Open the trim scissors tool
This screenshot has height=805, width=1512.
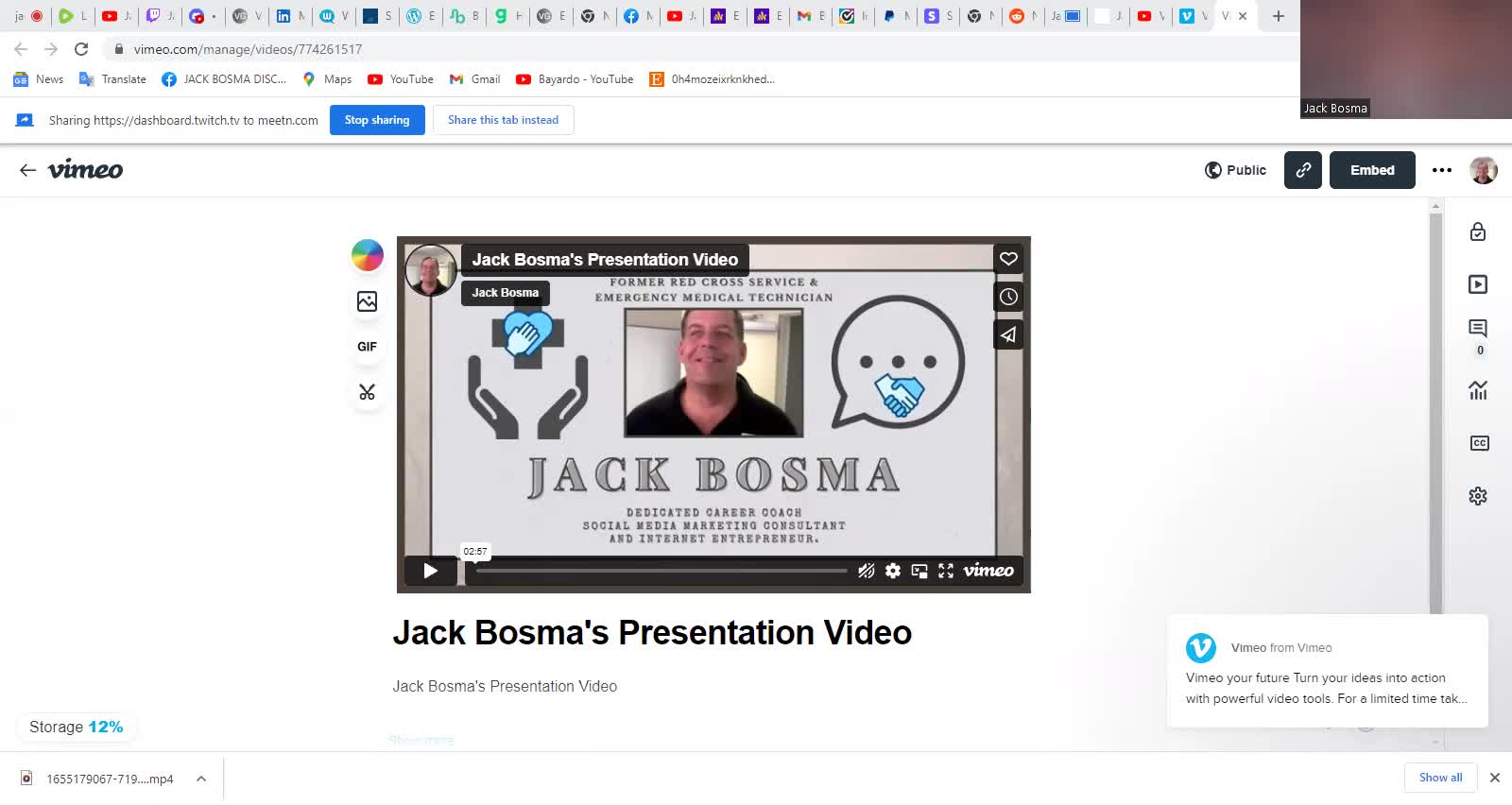coord(368,392)
